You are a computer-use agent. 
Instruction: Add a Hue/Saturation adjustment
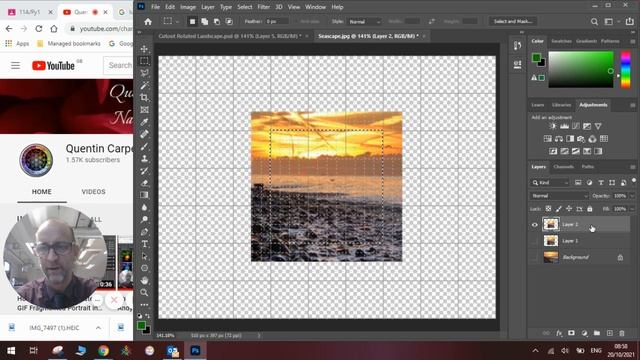(x=547, y=139)
